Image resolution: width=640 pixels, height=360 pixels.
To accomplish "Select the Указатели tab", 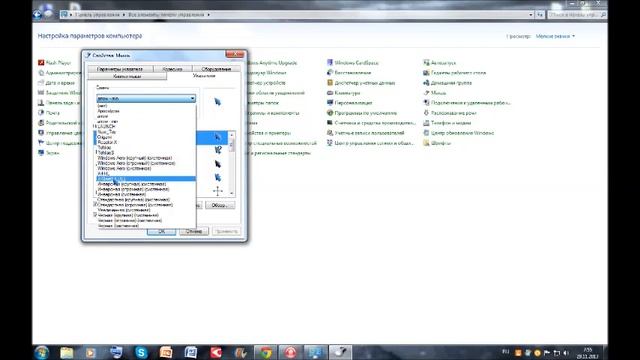I will (x=204, y=76).
